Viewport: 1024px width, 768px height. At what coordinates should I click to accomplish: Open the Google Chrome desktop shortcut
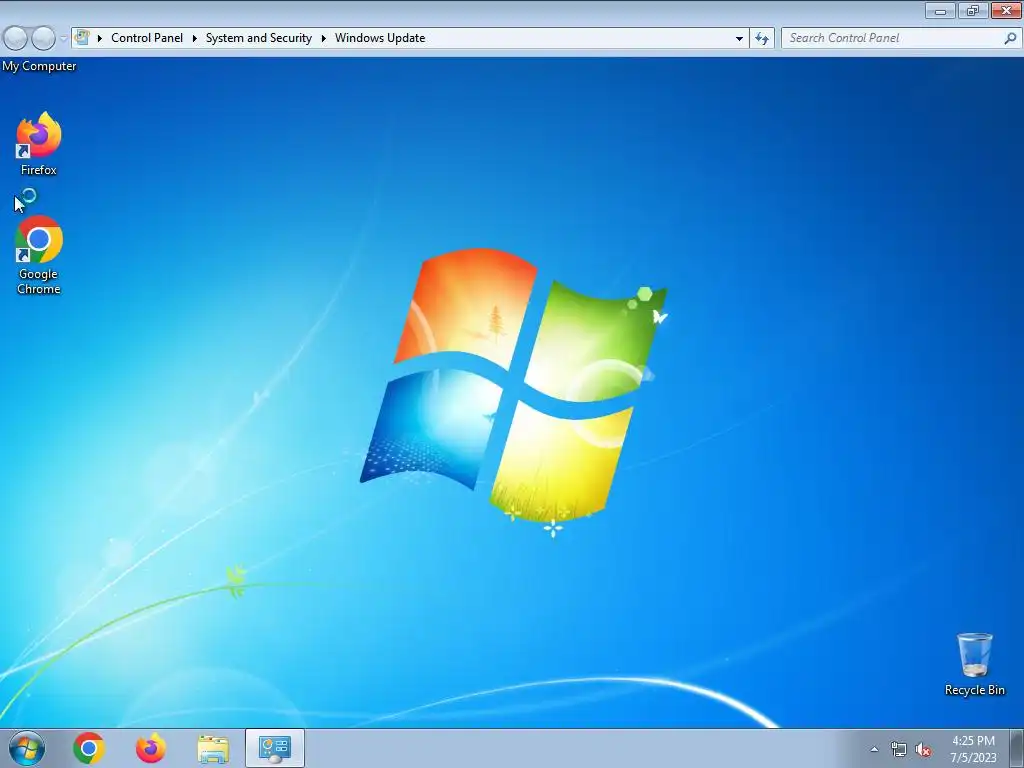click(39, 255)
